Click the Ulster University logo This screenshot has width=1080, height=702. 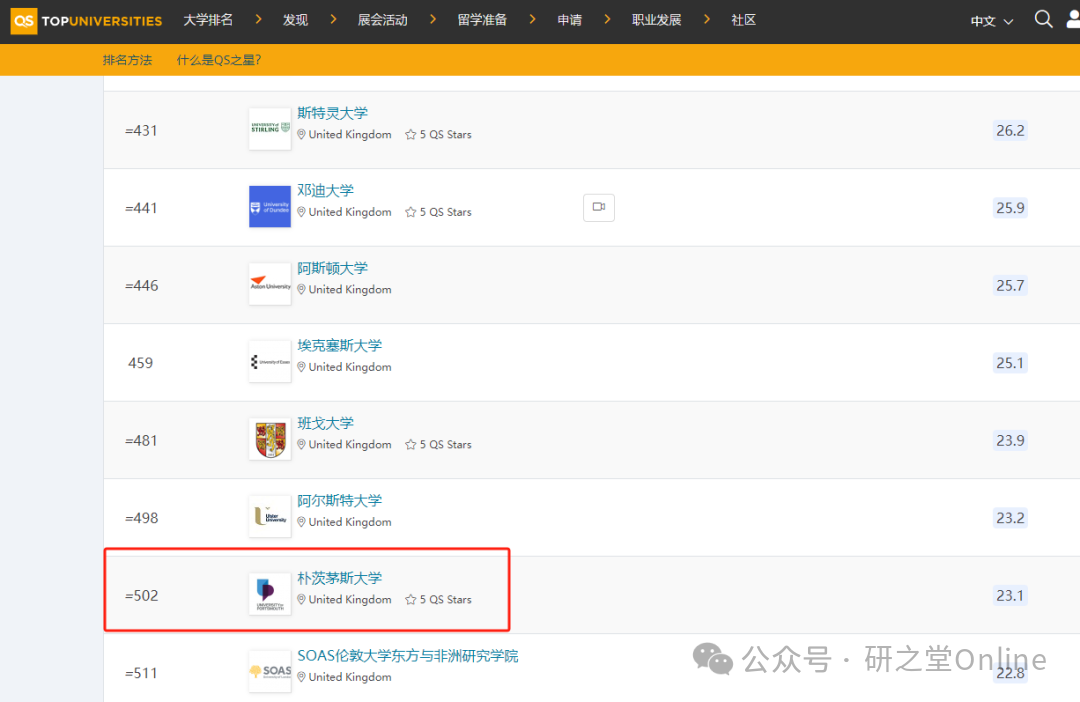[x=269, y=517]
